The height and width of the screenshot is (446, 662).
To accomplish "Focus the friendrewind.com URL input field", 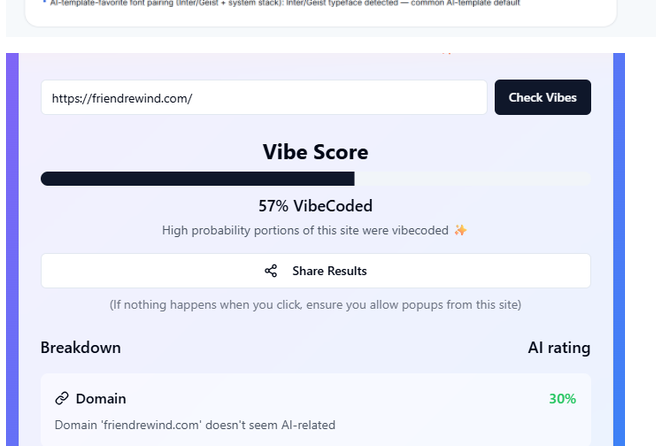I will 264,98.
